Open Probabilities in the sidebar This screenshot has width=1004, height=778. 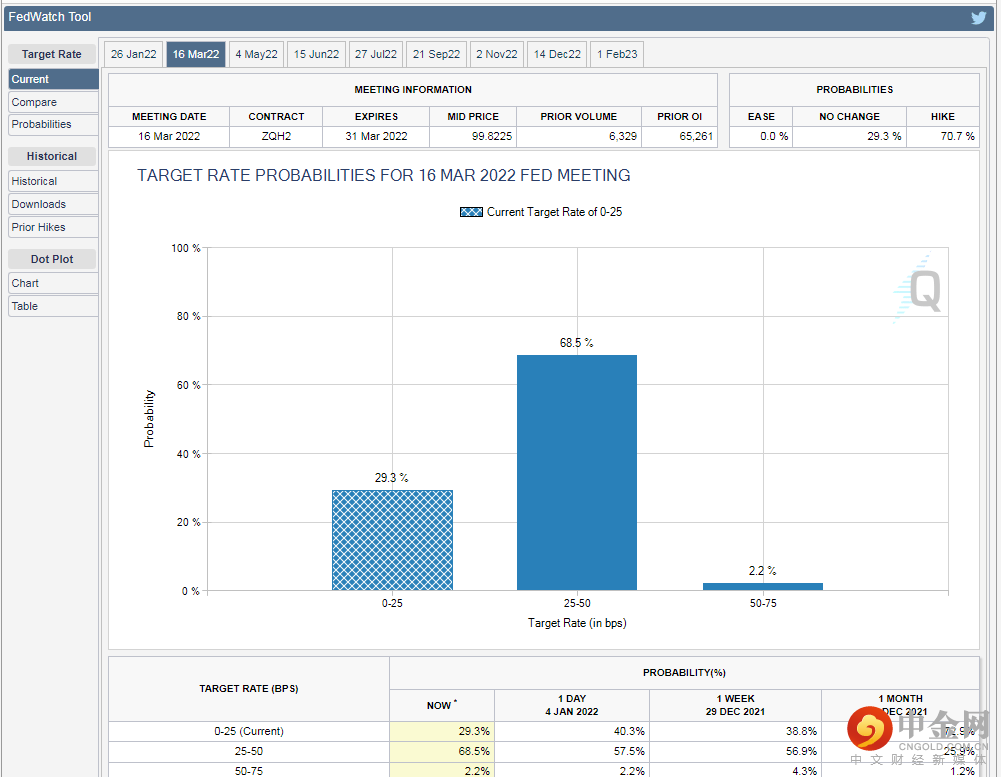point(52,124)
